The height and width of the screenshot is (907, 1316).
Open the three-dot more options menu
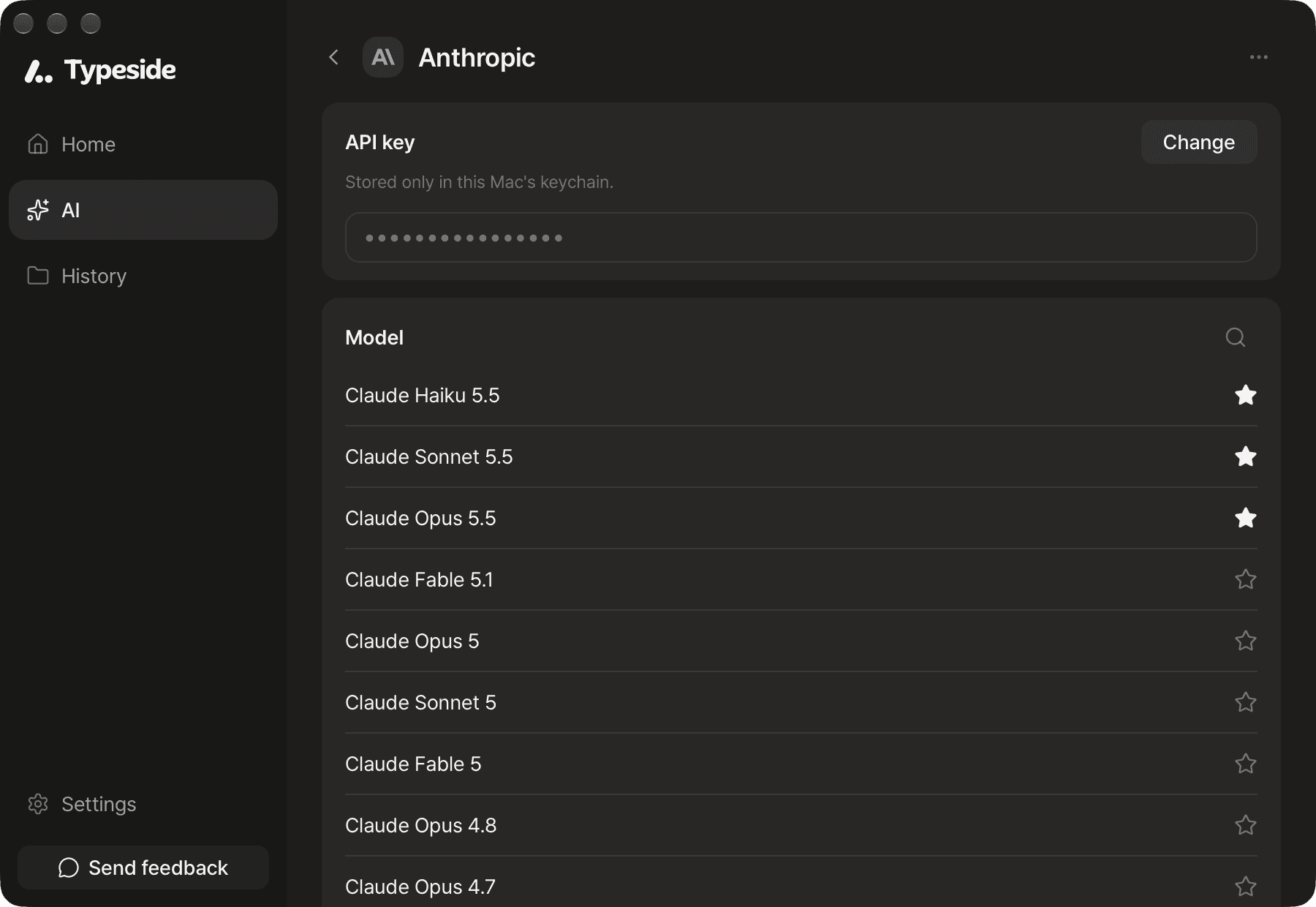[x=1258, y=57]
